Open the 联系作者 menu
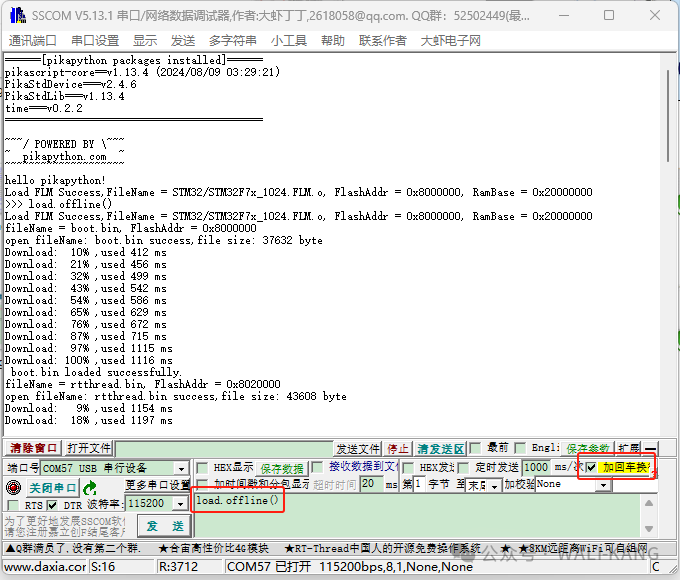The height and width of the screenshot is (580, 680). click(382, 41)
